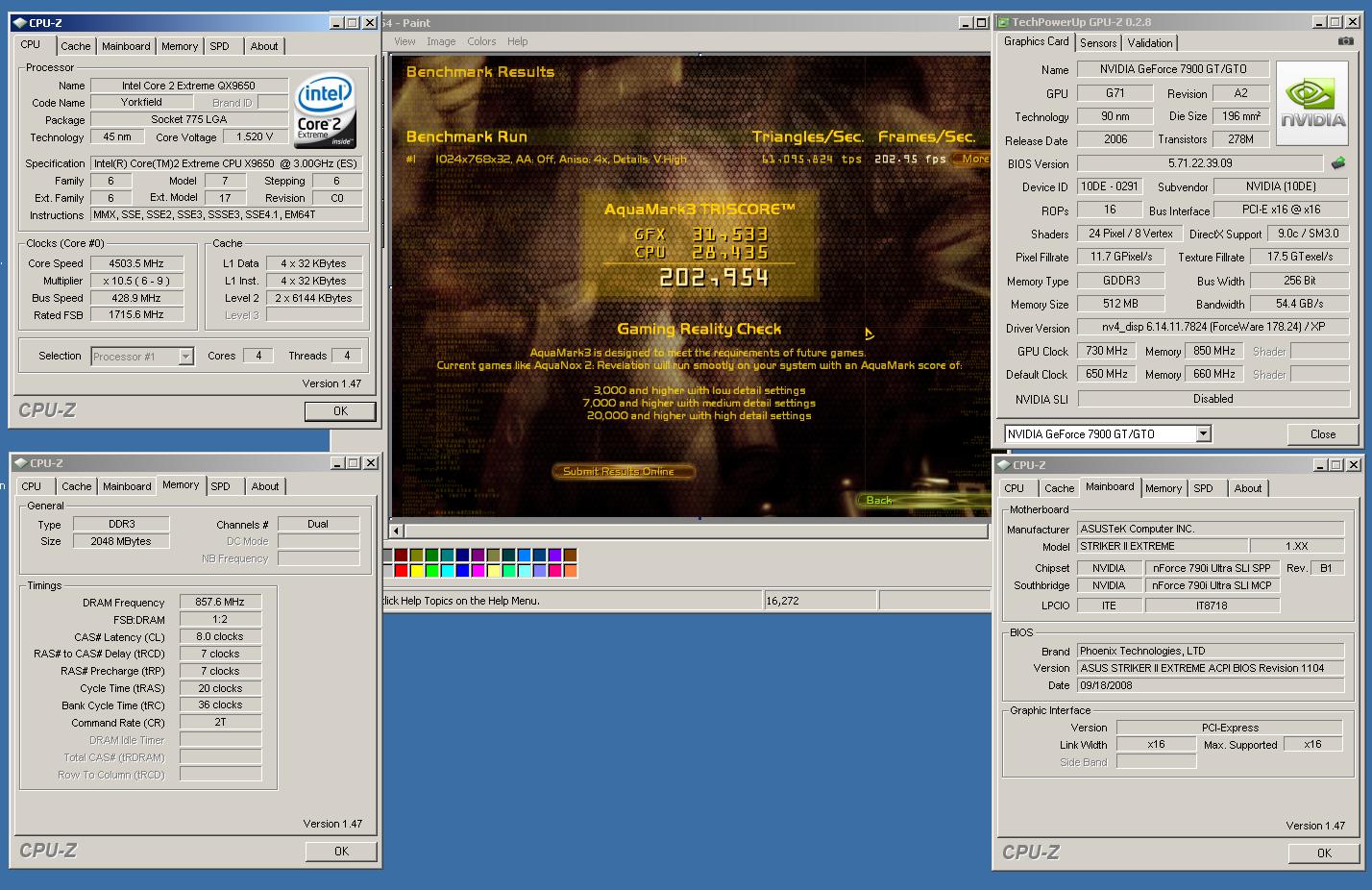The width and height of the screenshot is (1372, 890).
Task: Click the Default Clock value 650 MHz
Action: 1107,375
